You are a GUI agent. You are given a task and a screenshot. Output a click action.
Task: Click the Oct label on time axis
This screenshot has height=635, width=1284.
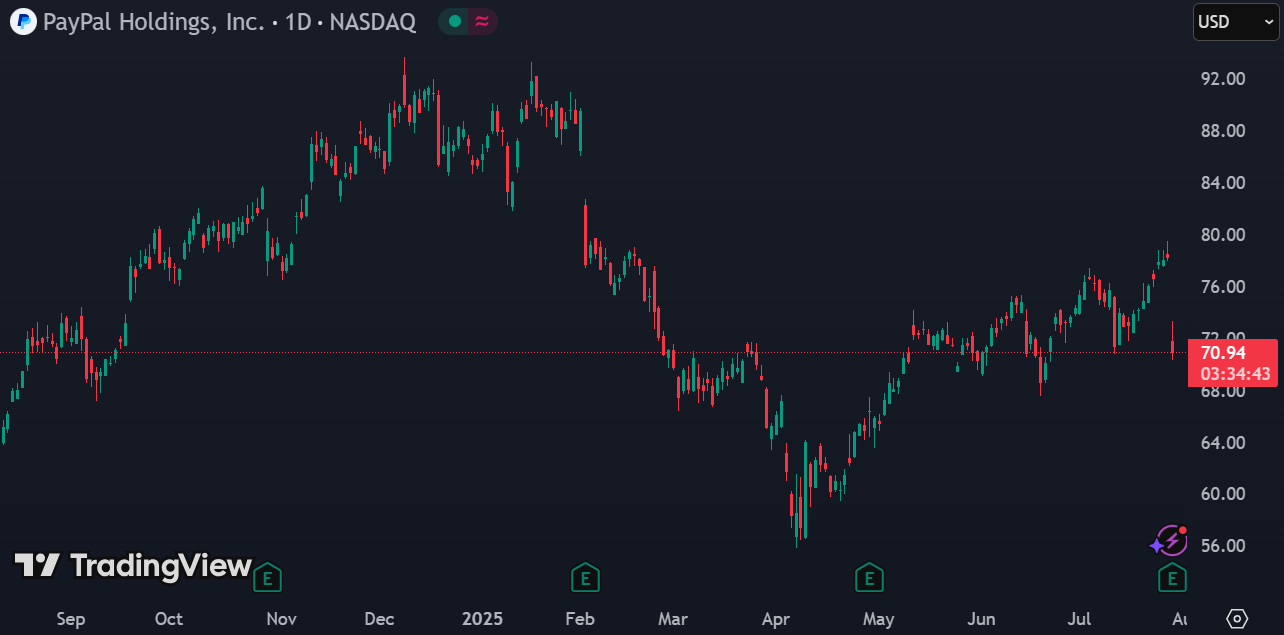pos(169,619)
